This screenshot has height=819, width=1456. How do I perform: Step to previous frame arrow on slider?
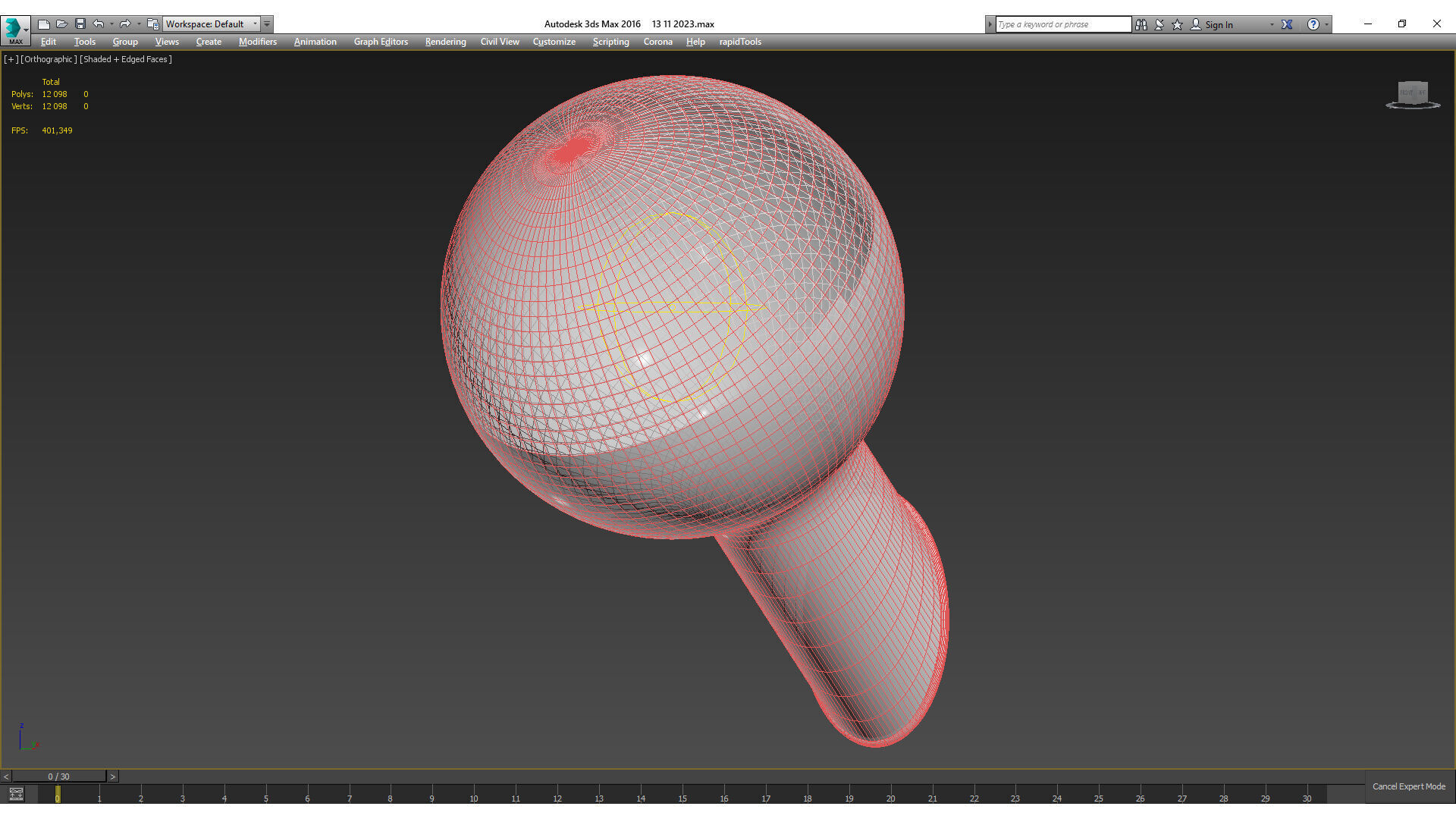[6, 777]
